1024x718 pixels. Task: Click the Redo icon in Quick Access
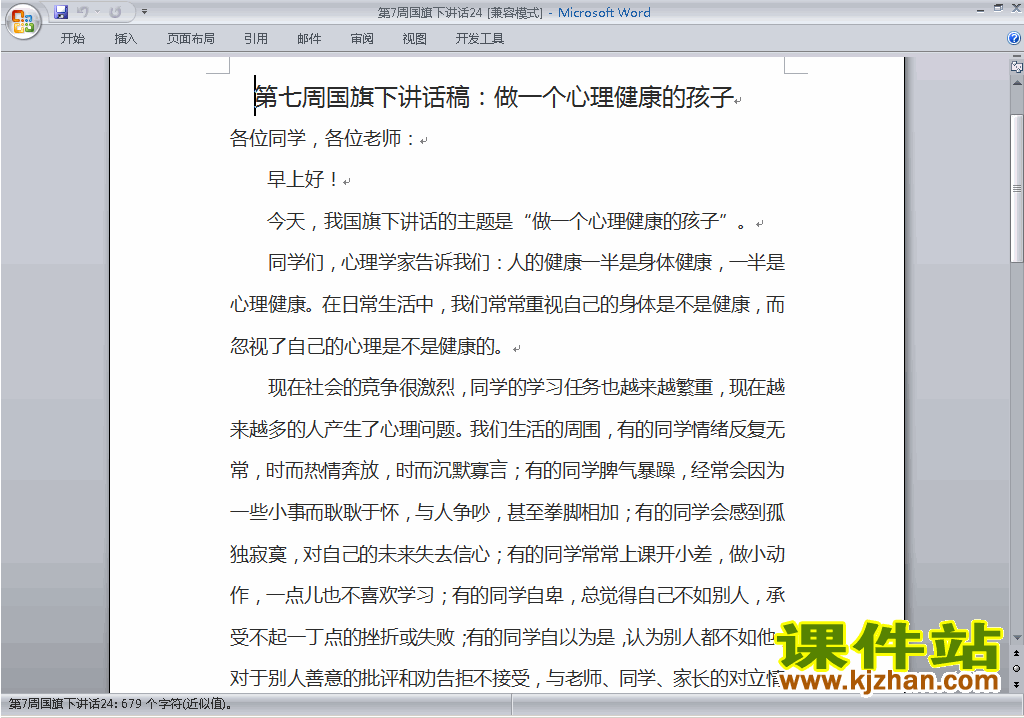tap(116, 12)
